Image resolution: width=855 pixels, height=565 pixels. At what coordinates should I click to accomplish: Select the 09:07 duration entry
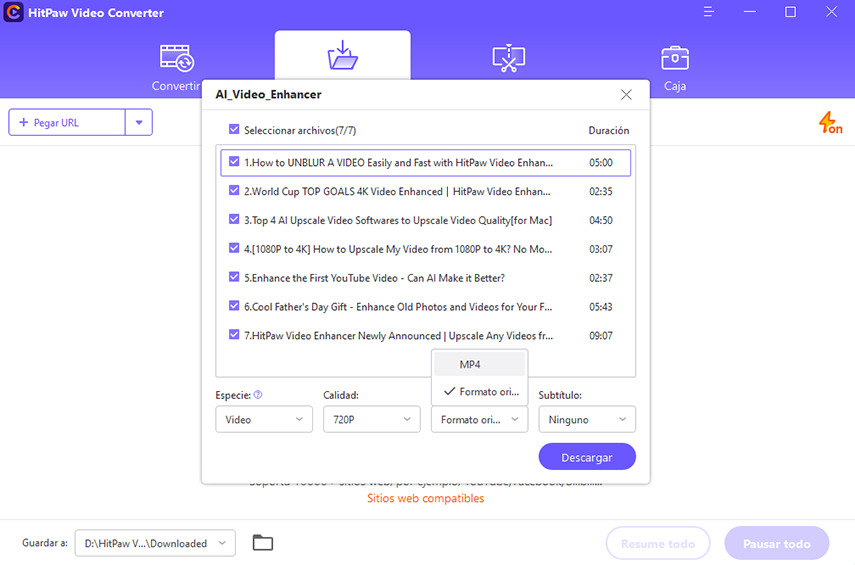601,336
